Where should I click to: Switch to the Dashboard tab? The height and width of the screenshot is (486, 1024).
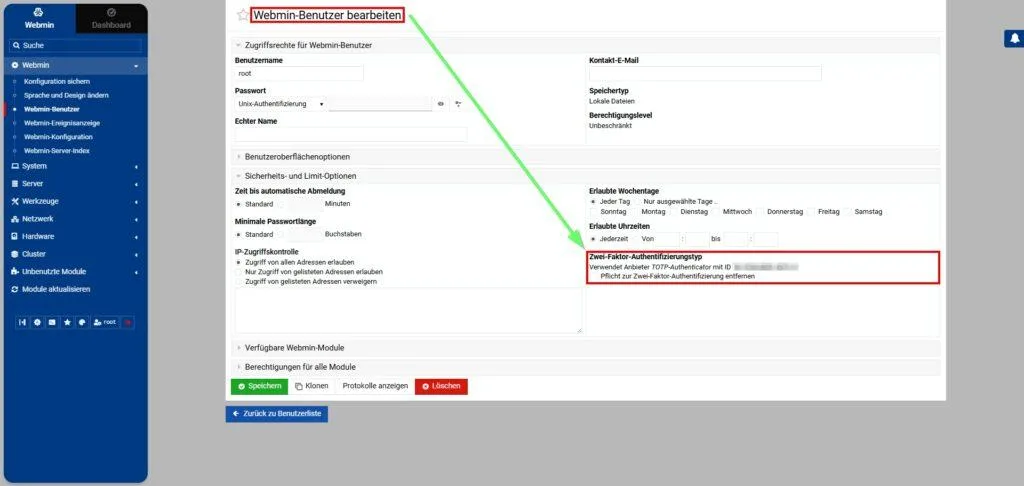111,19
